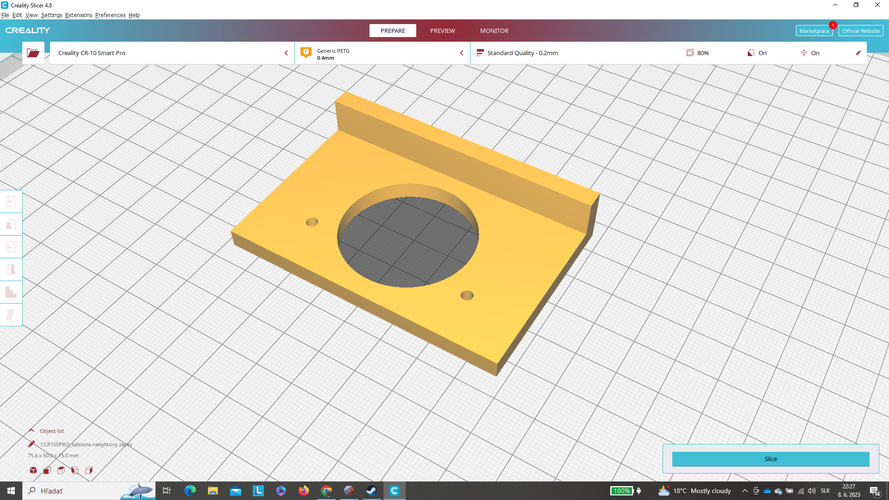Screen dimensions: 889x500
Task: Show hidden system tray icons
Action: point(745,491)
